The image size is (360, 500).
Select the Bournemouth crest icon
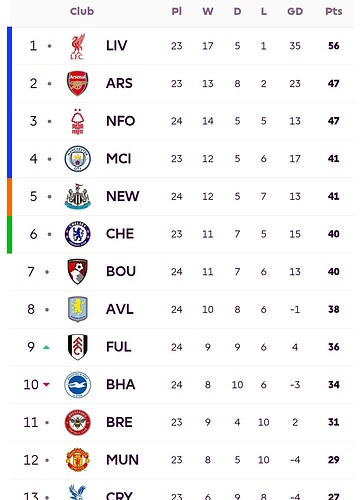[x=77, y=272]
